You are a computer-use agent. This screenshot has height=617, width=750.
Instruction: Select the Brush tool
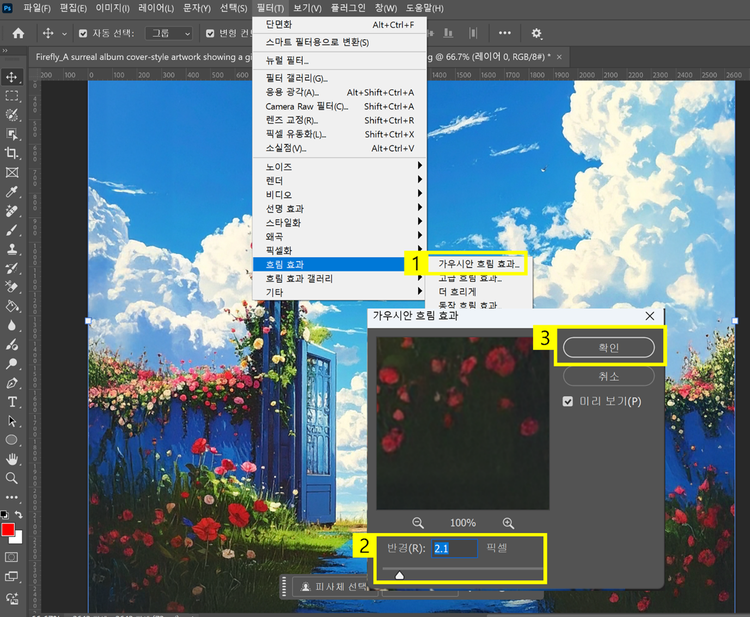pyautogui.click(x=11, y=230)
